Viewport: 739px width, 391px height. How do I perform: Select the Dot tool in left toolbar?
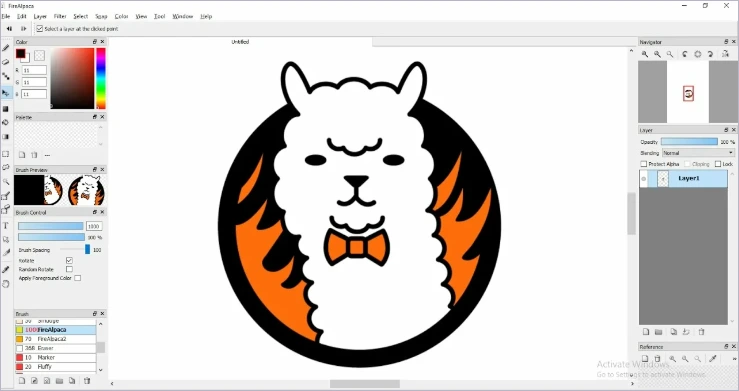[x=6, y=76]
